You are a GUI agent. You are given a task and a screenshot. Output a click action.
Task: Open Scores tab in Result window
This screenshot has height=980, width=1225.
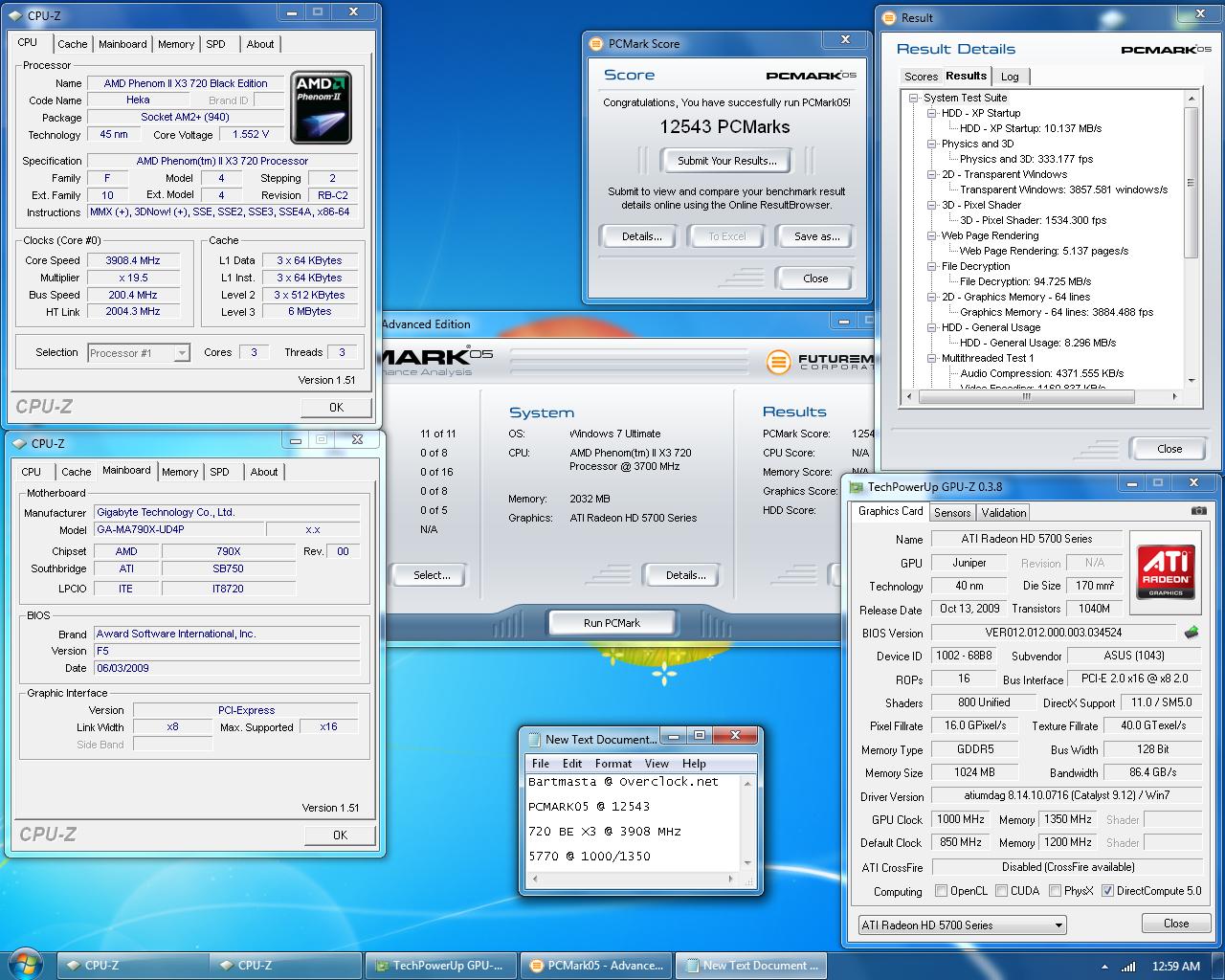pyautogui.click(x=921, y=77)
